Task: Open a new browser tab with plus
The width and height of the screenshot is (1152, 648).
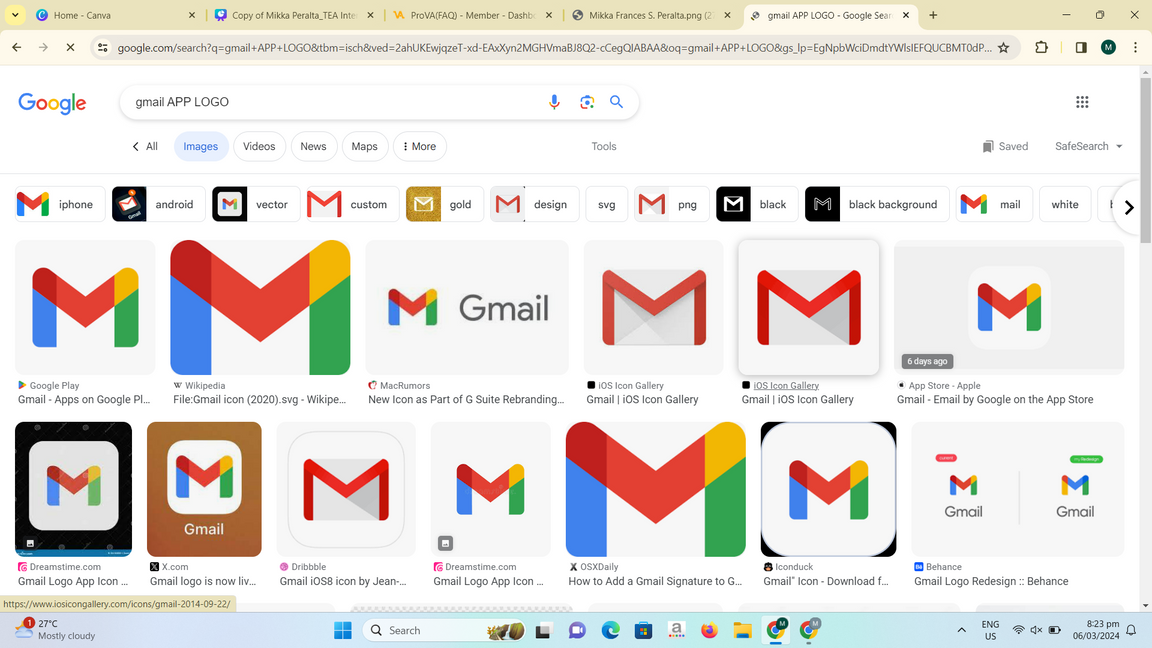Action: (933, 15)
